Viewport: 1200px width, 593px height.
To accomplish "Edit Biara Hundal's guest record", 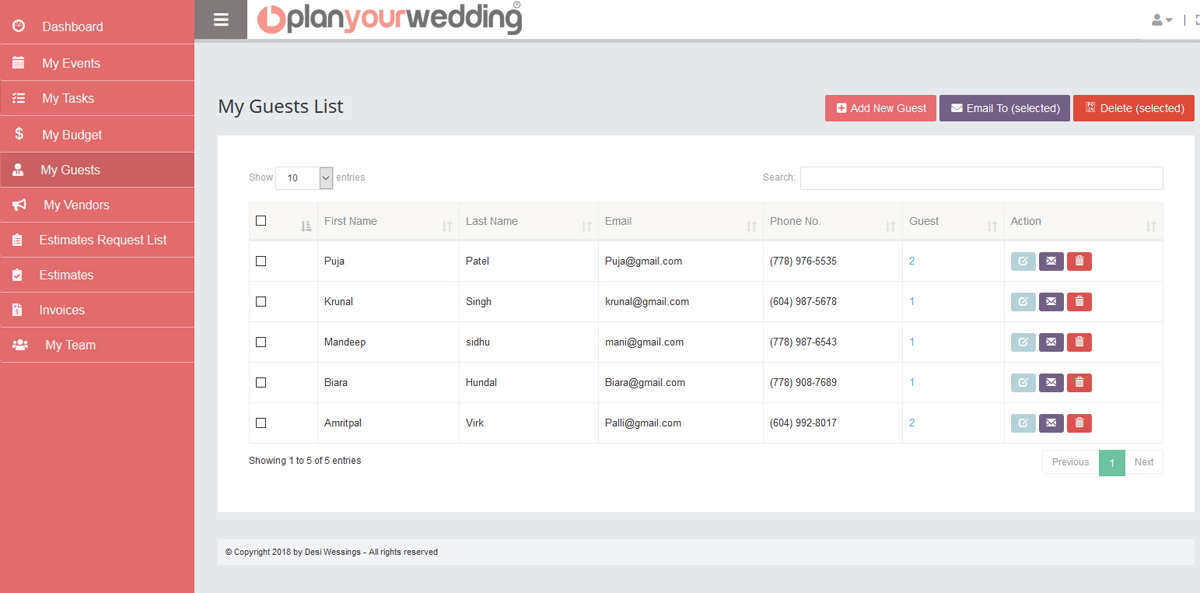I will click(1023, 382).
